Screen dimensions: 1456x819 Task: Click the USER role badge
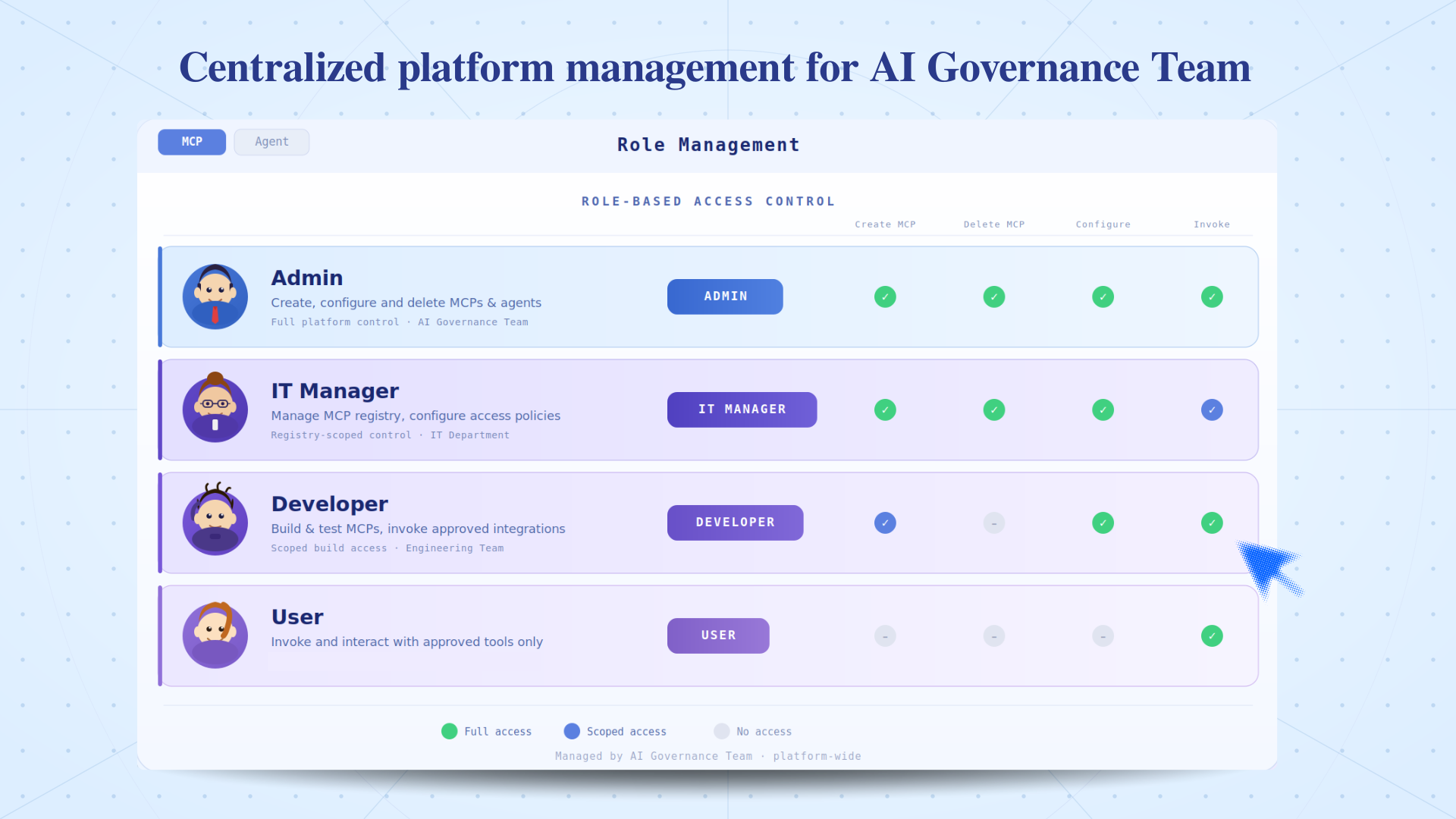click(718, 635)
